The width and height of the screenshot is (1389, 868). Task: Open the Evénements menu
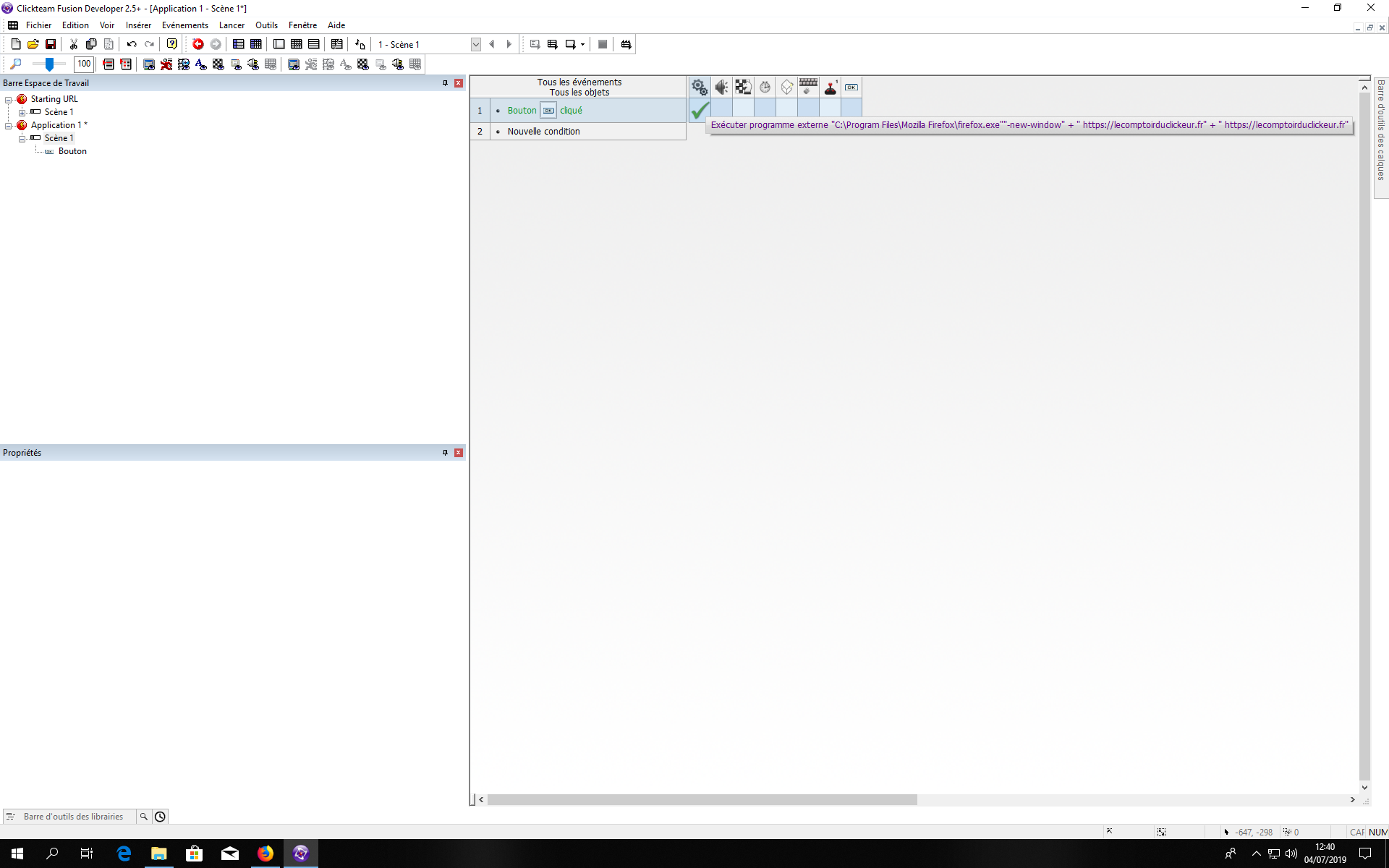(184, 25)
